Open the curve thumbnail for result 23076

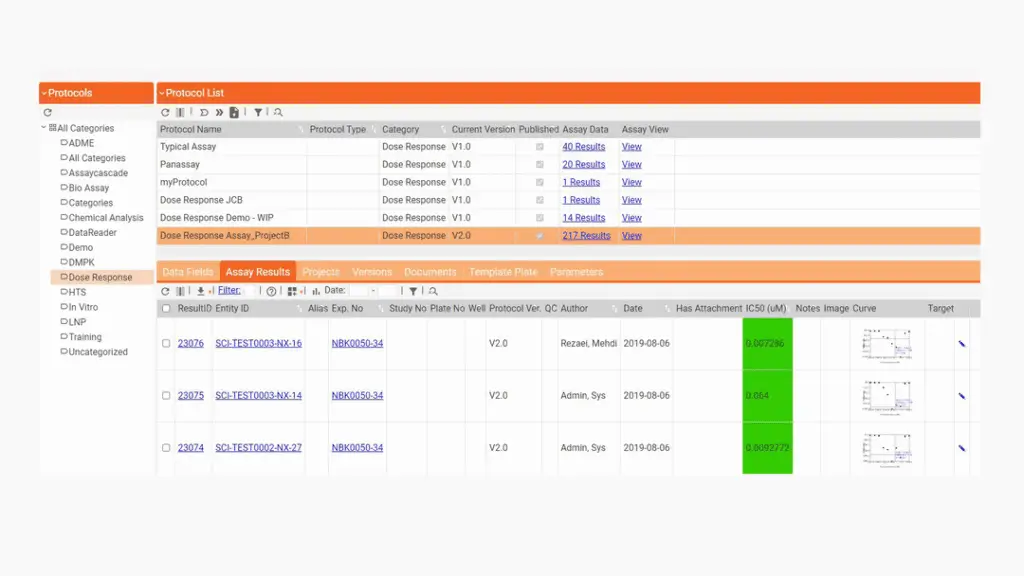point(886,344)
